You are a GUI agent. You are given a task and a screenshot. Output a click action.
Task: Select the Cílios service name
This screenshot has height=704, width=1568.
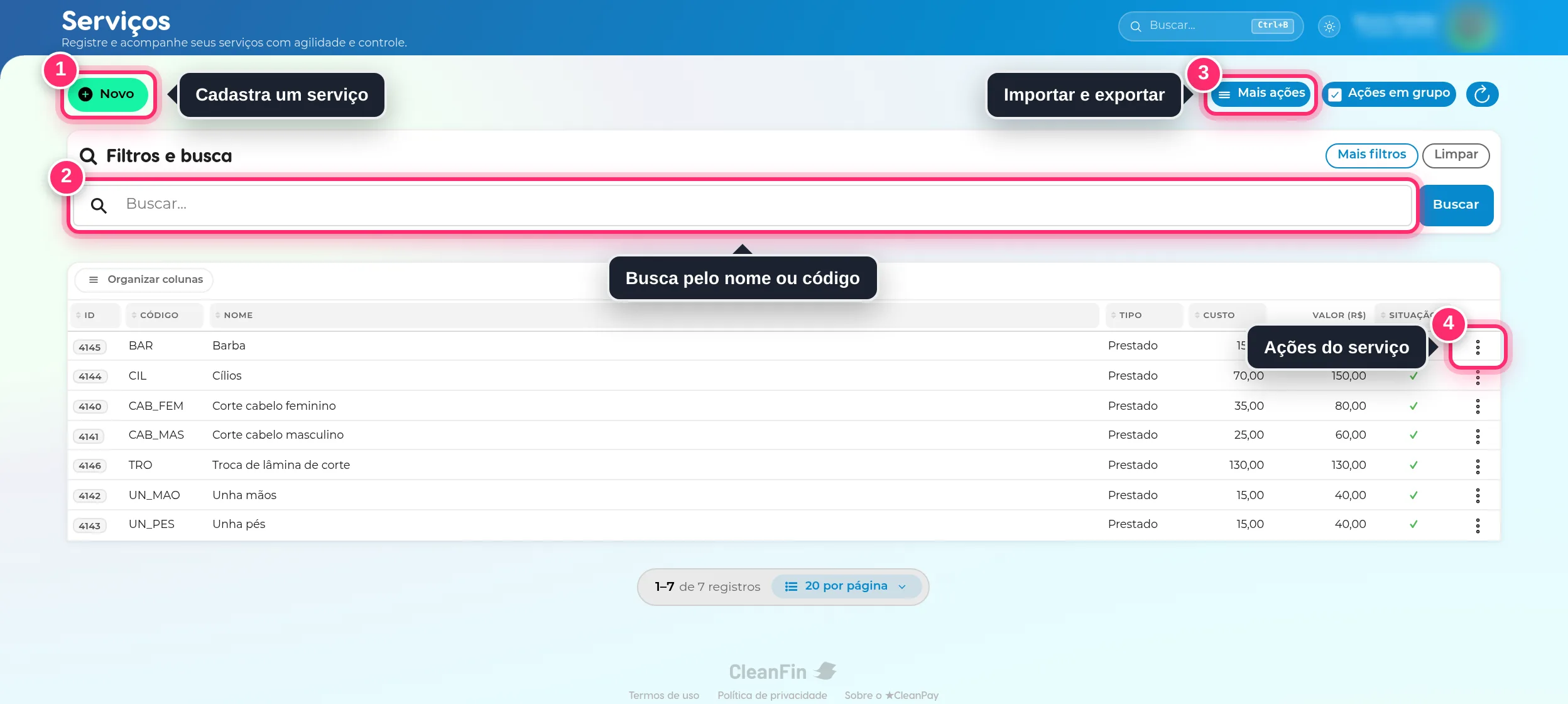click(227, 376)
